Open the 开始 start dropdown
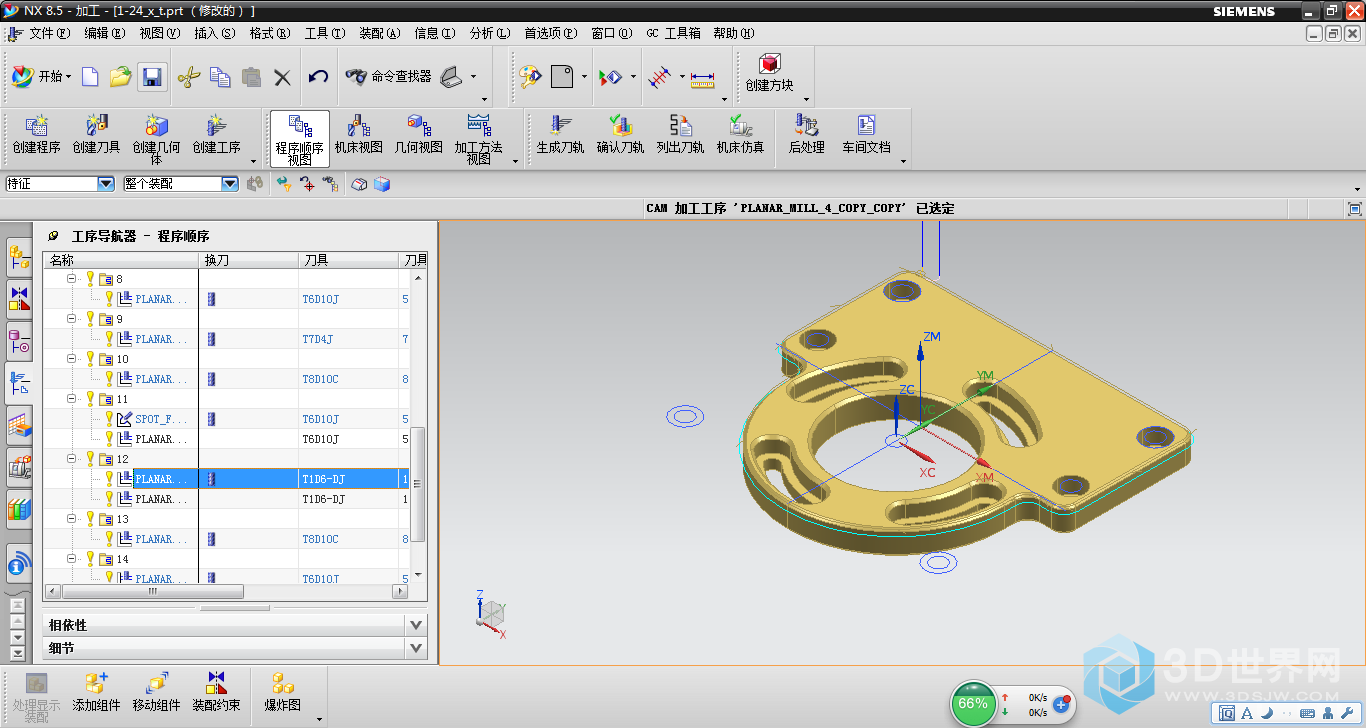Viewport: 1366px width, 728px height. point(42,76)
